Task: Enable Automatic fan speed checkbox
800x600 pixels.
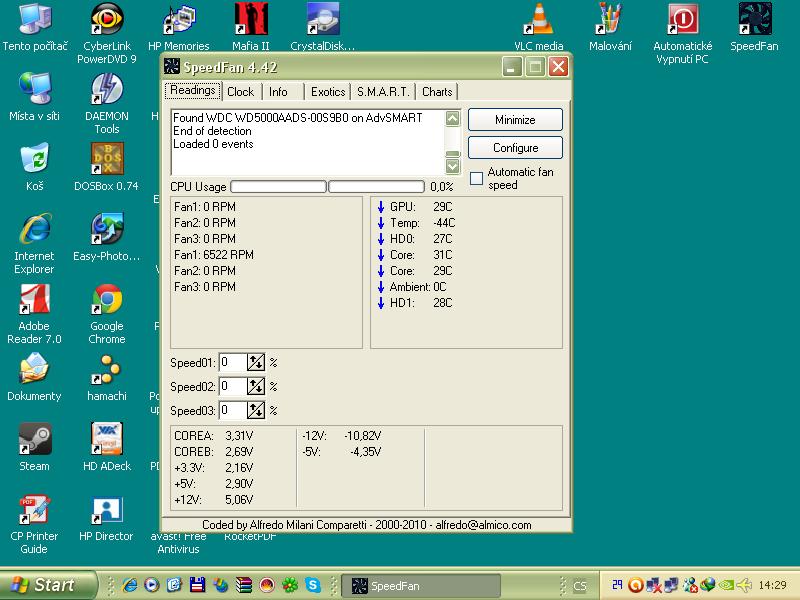Action: [x=477, y=179]
